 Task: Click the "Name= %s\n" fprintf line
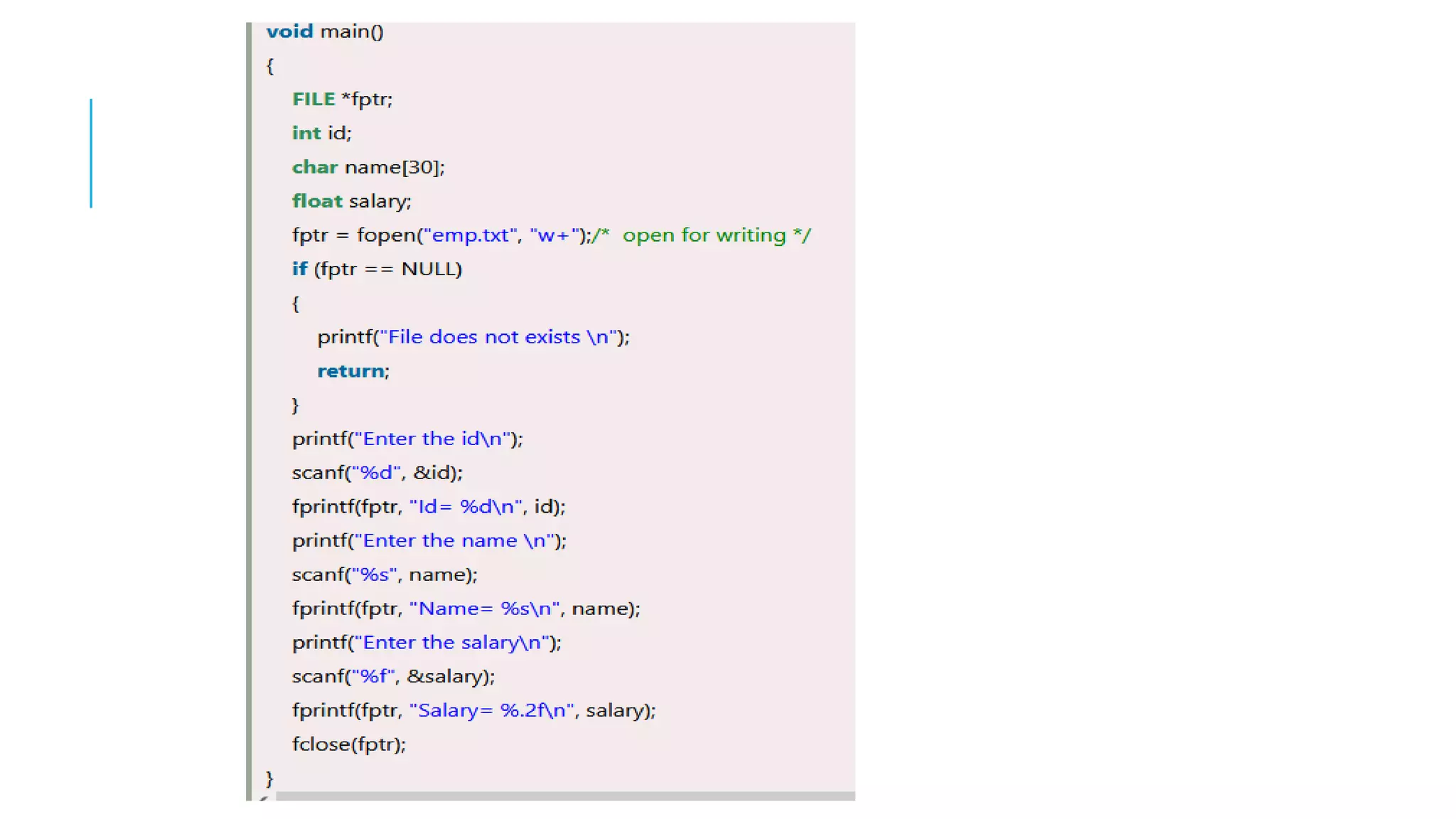(466, 609)
